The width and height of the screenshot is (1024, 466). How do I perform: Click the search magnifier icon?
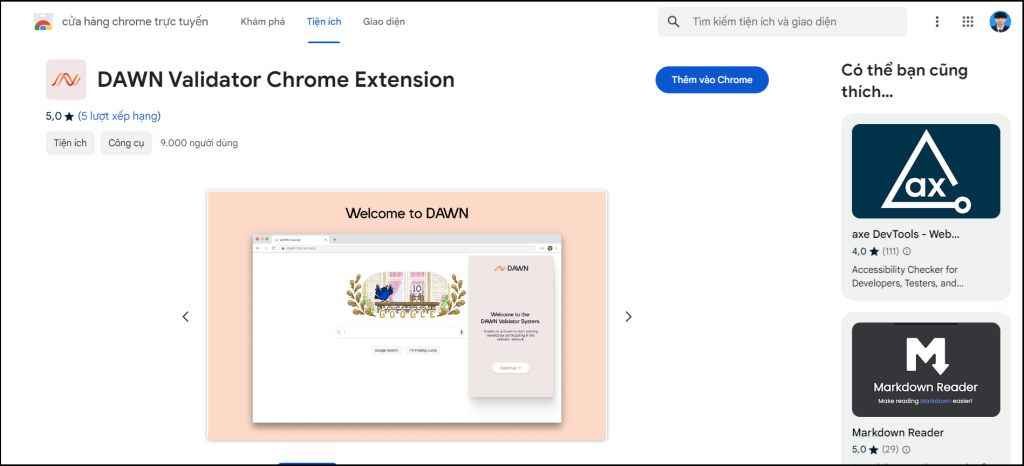pos(674,22)
